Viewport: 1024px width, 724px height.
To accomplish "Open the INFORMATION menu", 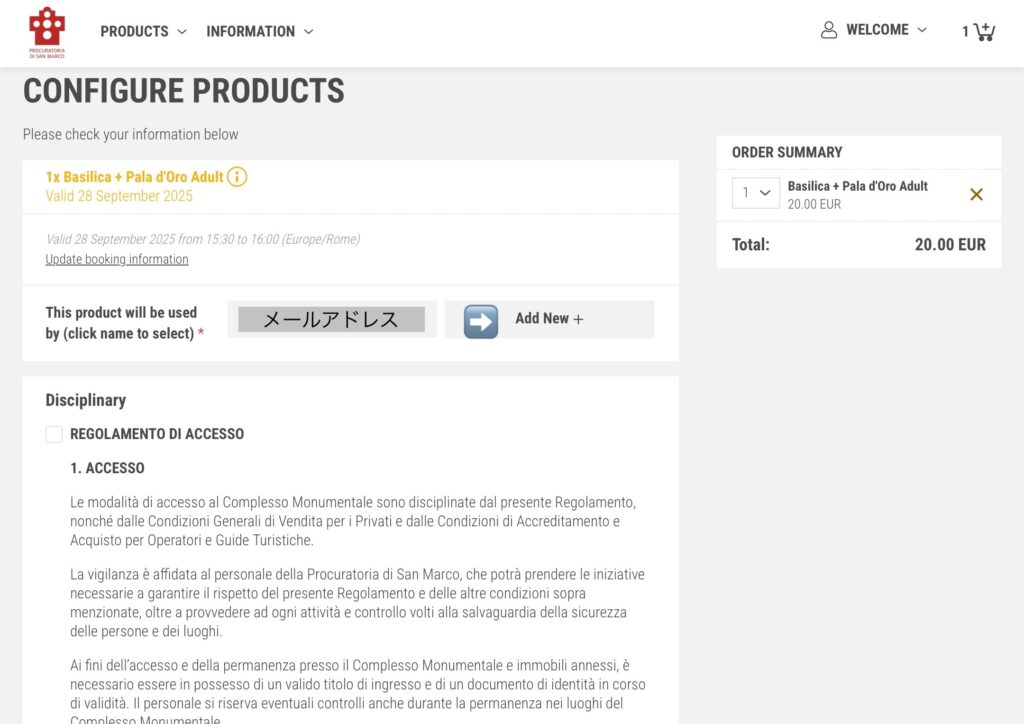I will (250, 32).
